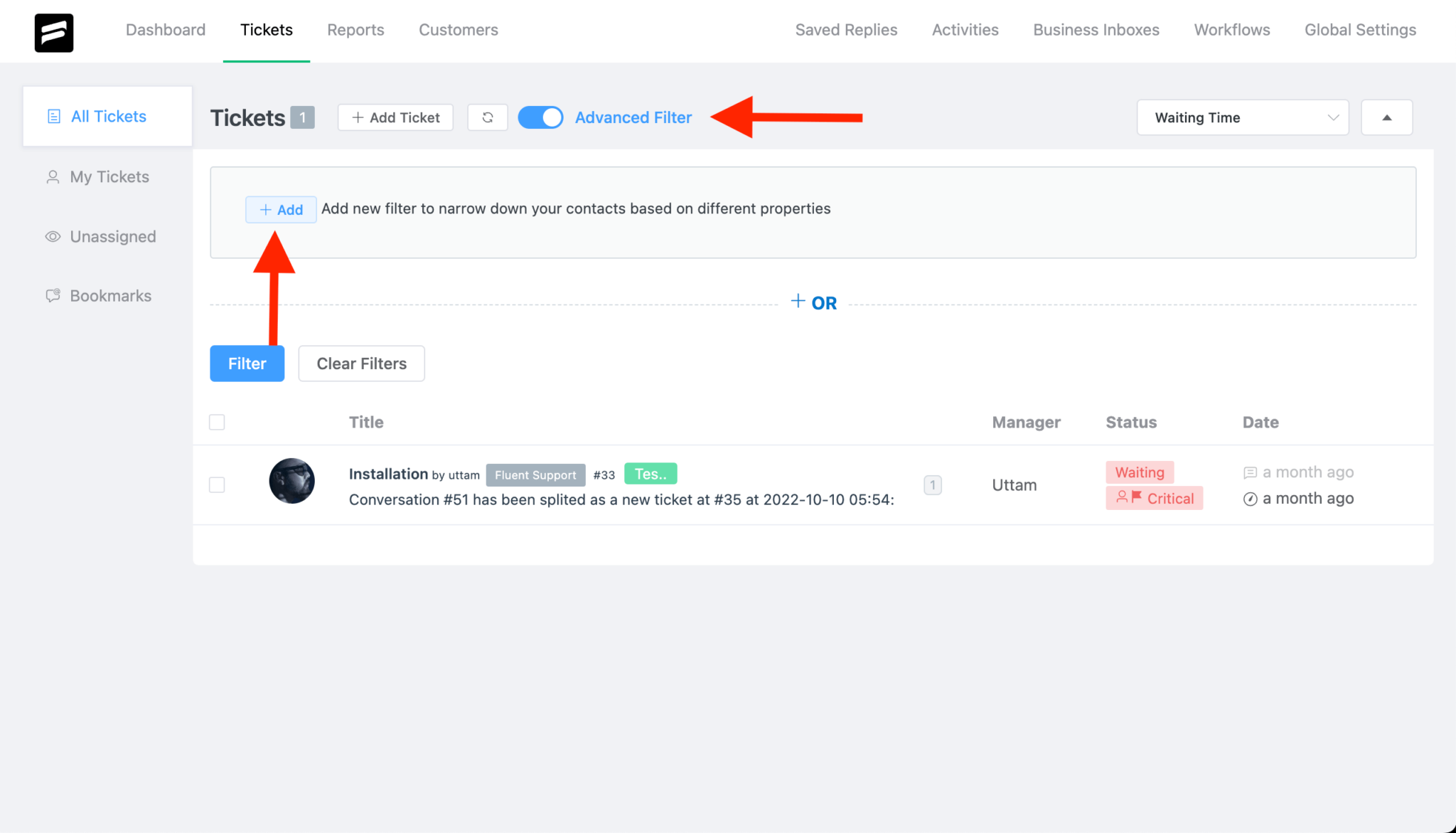Click the refresh tickets icon button
This screenshot has width=1456, height=833.
[x=488, y=117]
